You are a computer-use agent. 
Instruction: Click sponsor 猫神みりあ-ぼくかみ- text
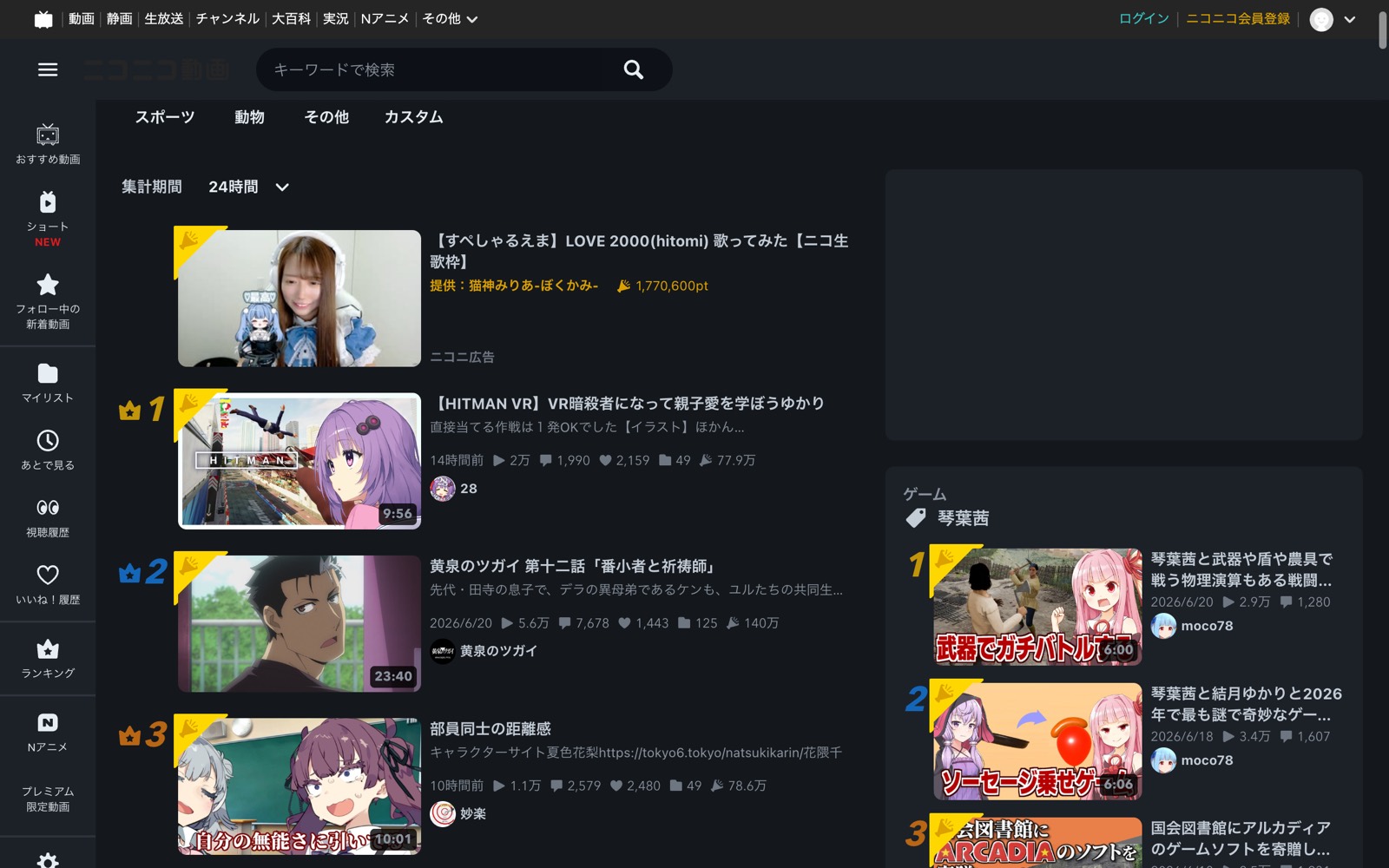coord(533,286)
